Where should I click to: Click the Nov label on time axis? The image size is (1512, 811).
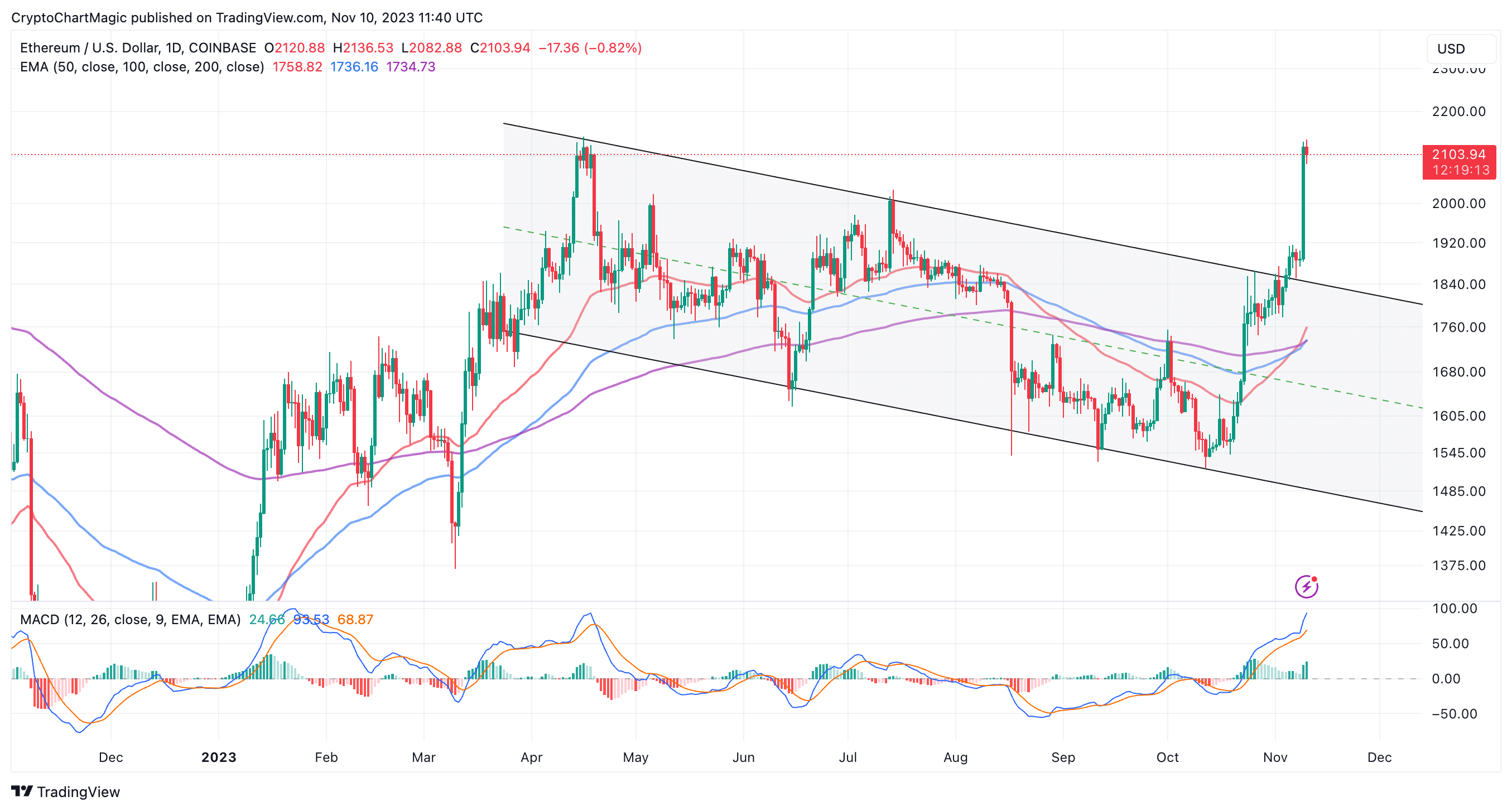click(1275, 757)
